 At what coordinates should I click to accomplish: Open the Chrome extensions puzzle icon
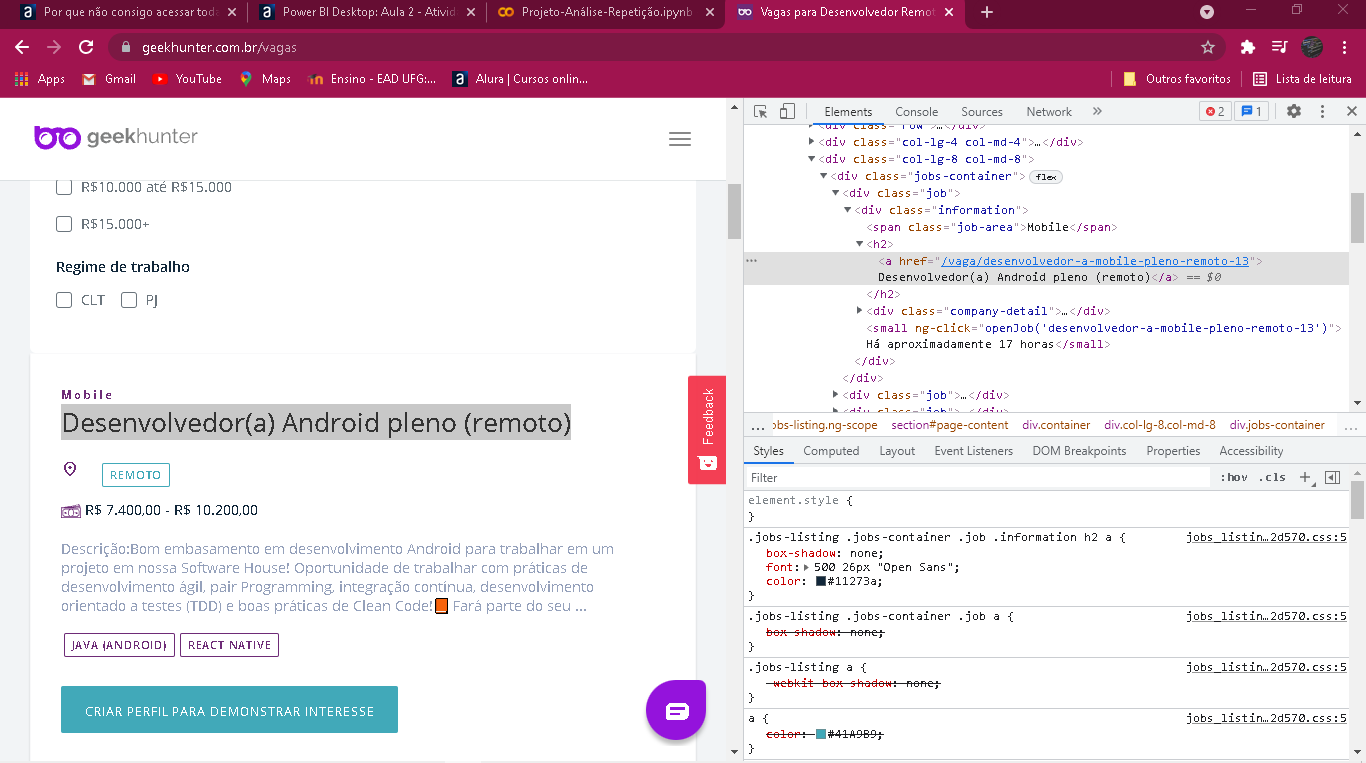point(1247,47)
